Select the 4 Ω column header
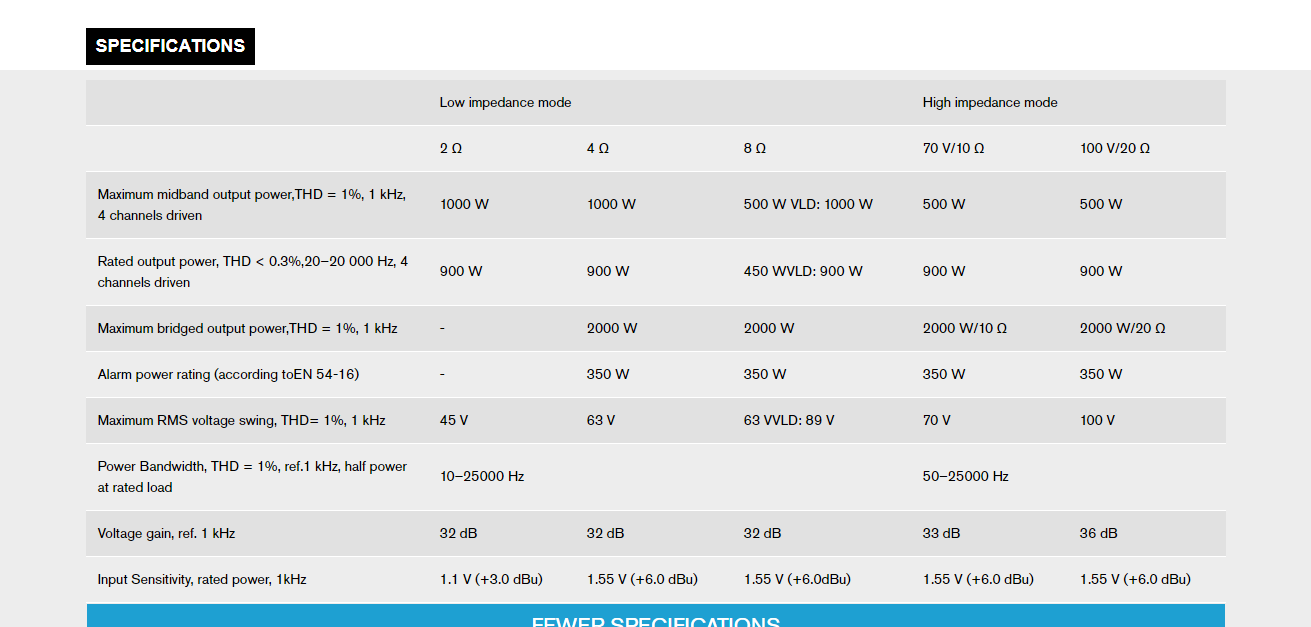This screenshot has height=627, width=1311. [x=598, y=148]
